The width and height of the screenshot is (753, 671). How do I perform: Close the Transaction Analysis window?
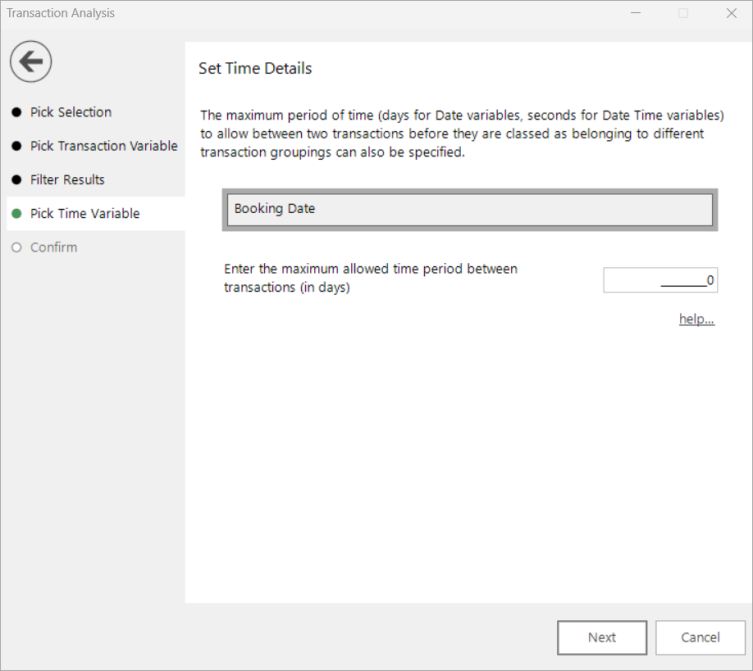point(731,13)
